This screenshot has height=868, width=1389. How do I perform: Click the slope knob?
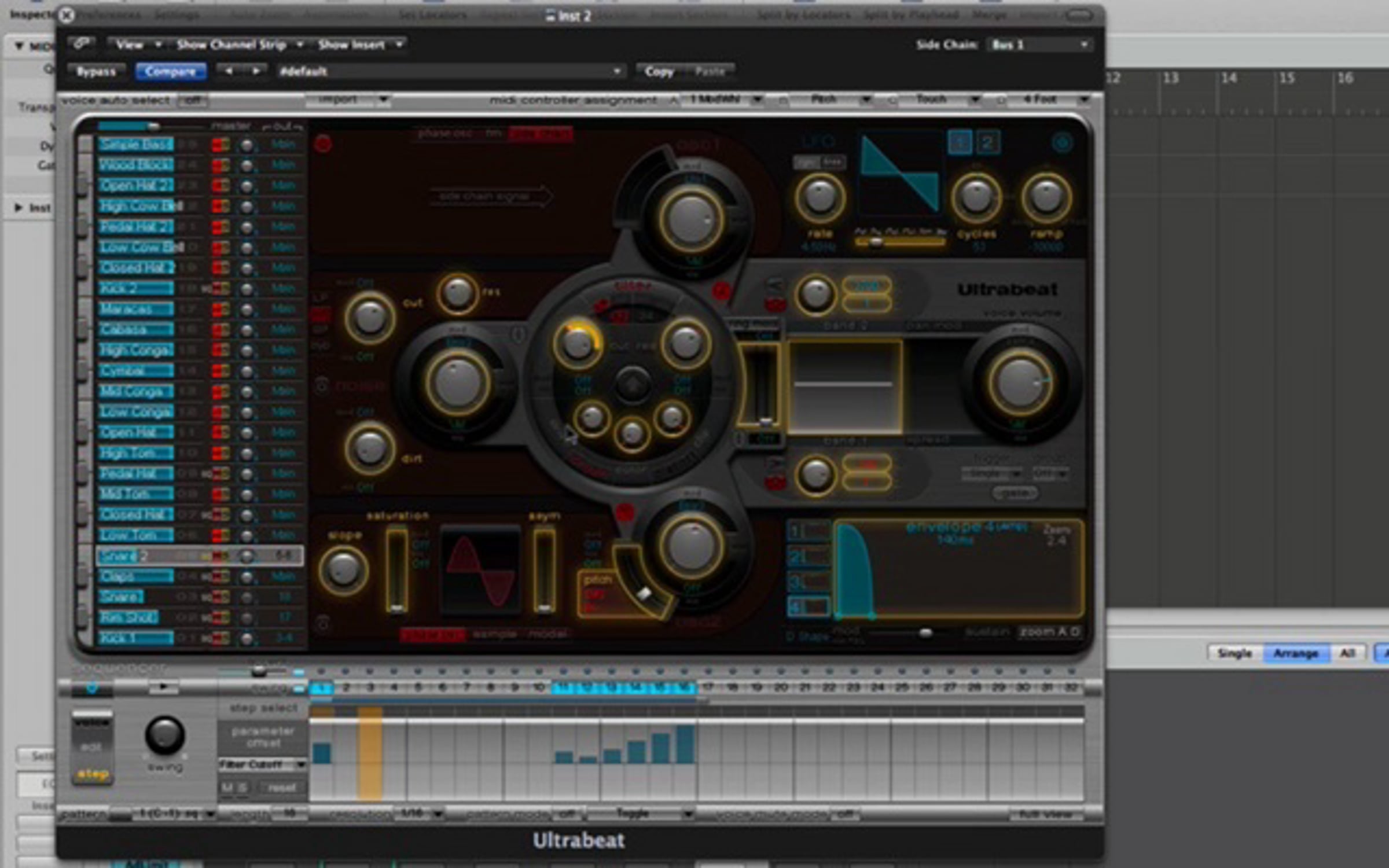[343, 569]
